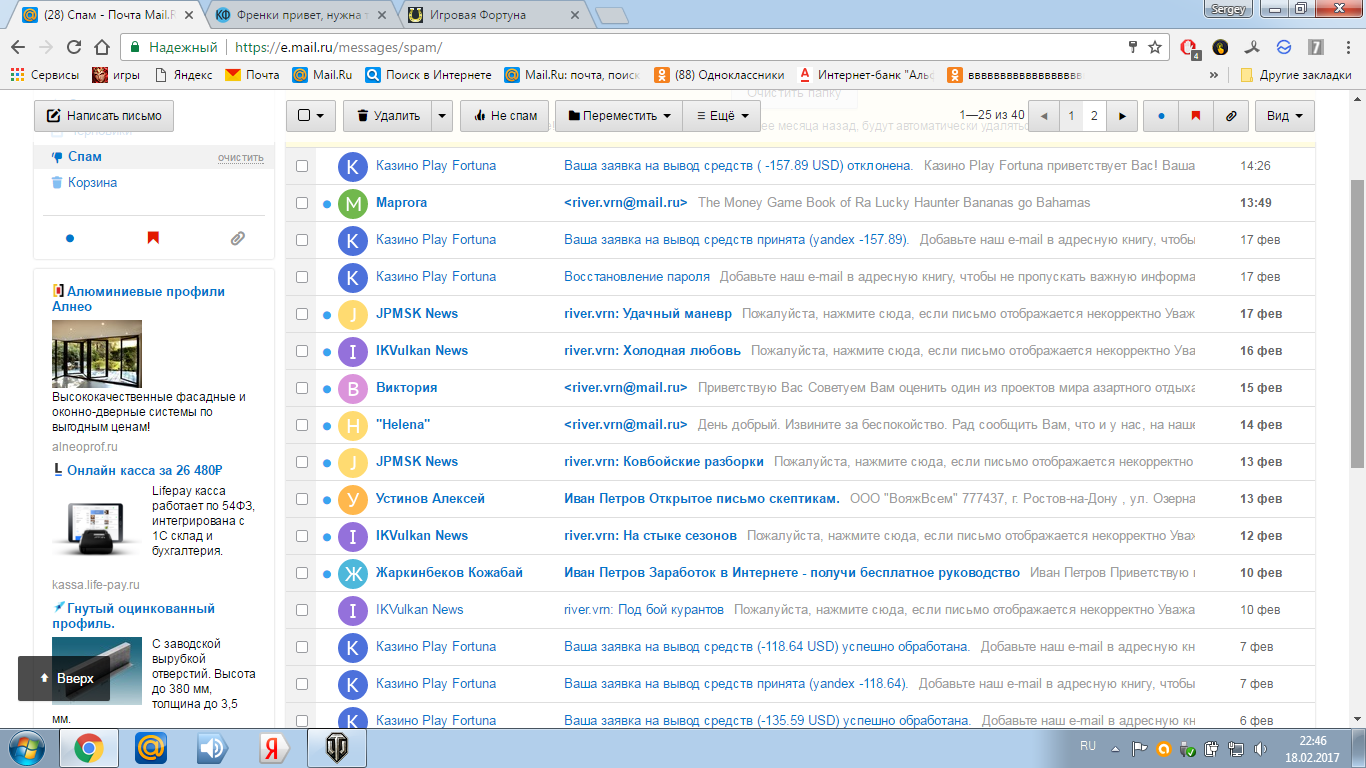This screenshot has height=768, width=1366.
Task: Check the Виктория message checkbox
Action: click(x=302, y=388)
